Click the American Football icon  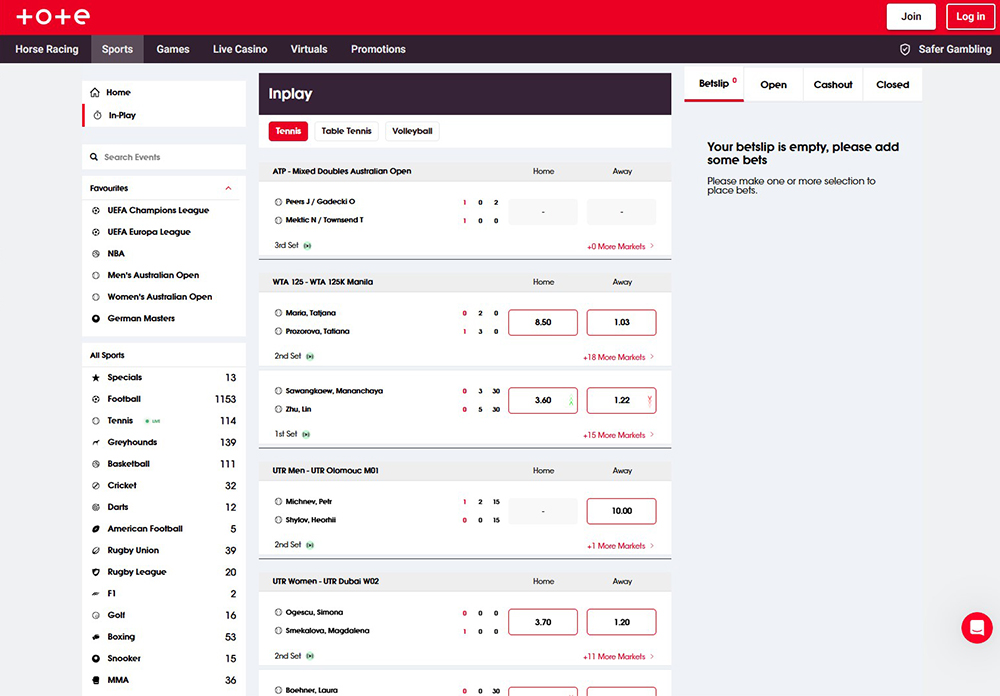pos(96,529)
